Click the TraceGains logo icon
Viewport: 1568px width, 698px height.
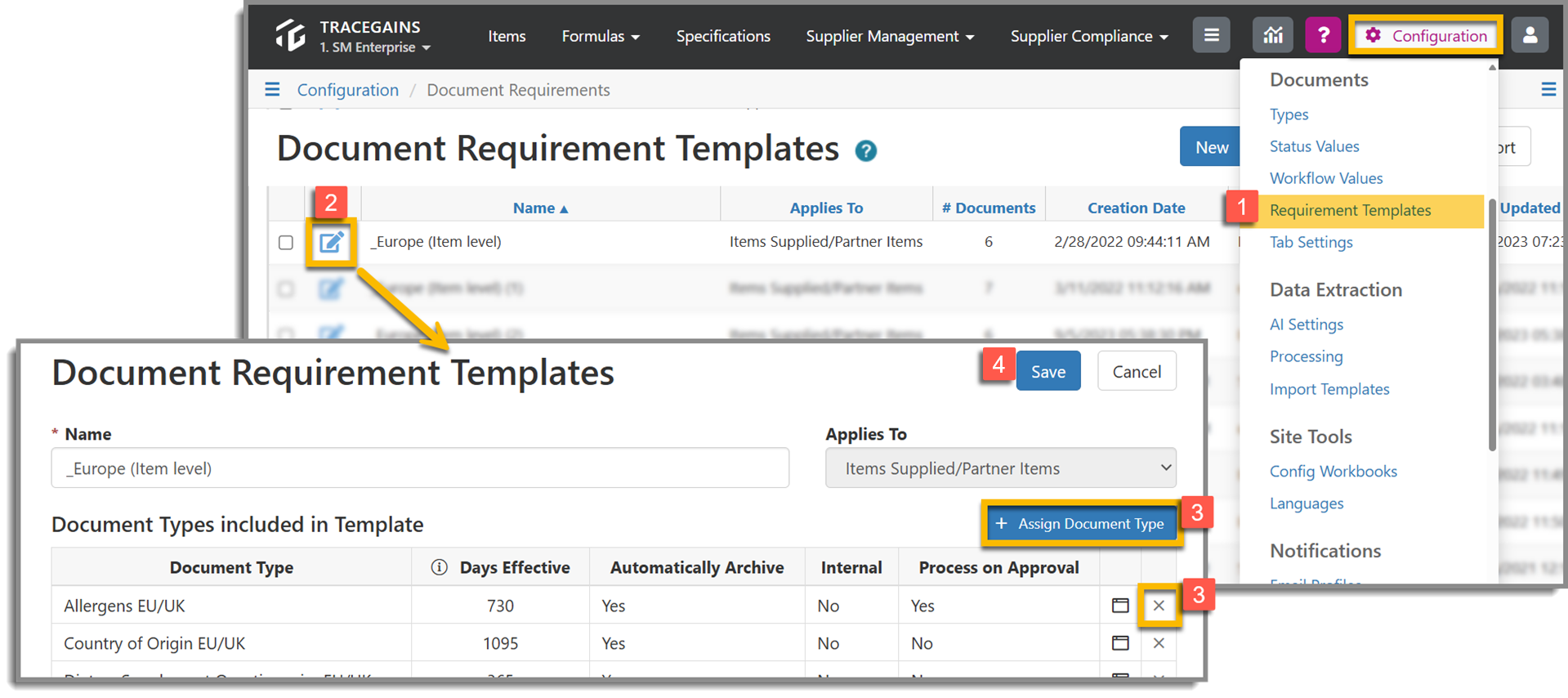coord(290,35)
